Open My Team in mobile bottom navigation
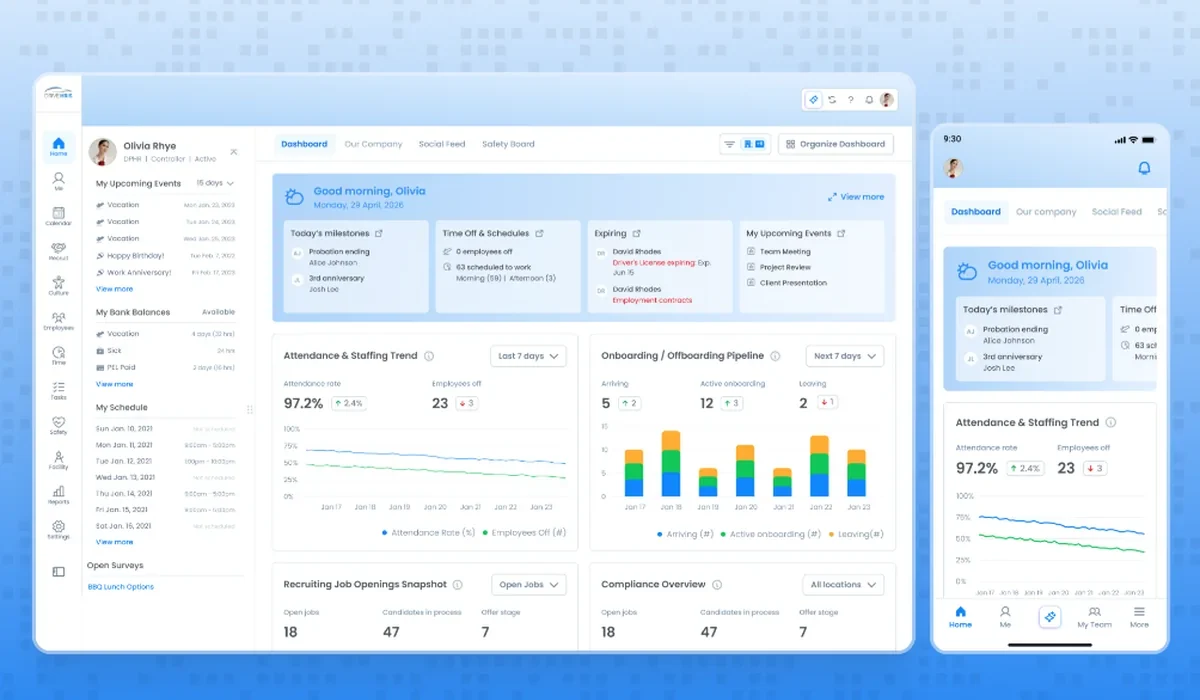The height and width of the screenshot is (700, 1200). click(x=1094, y=617)
